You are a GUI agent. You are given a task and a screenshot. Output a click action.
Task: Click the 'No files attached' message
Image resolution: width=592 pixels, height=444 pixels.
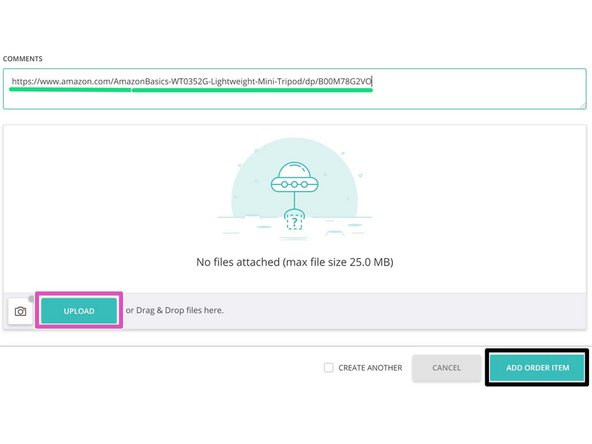pyautogui.click(x=294, y=262)
